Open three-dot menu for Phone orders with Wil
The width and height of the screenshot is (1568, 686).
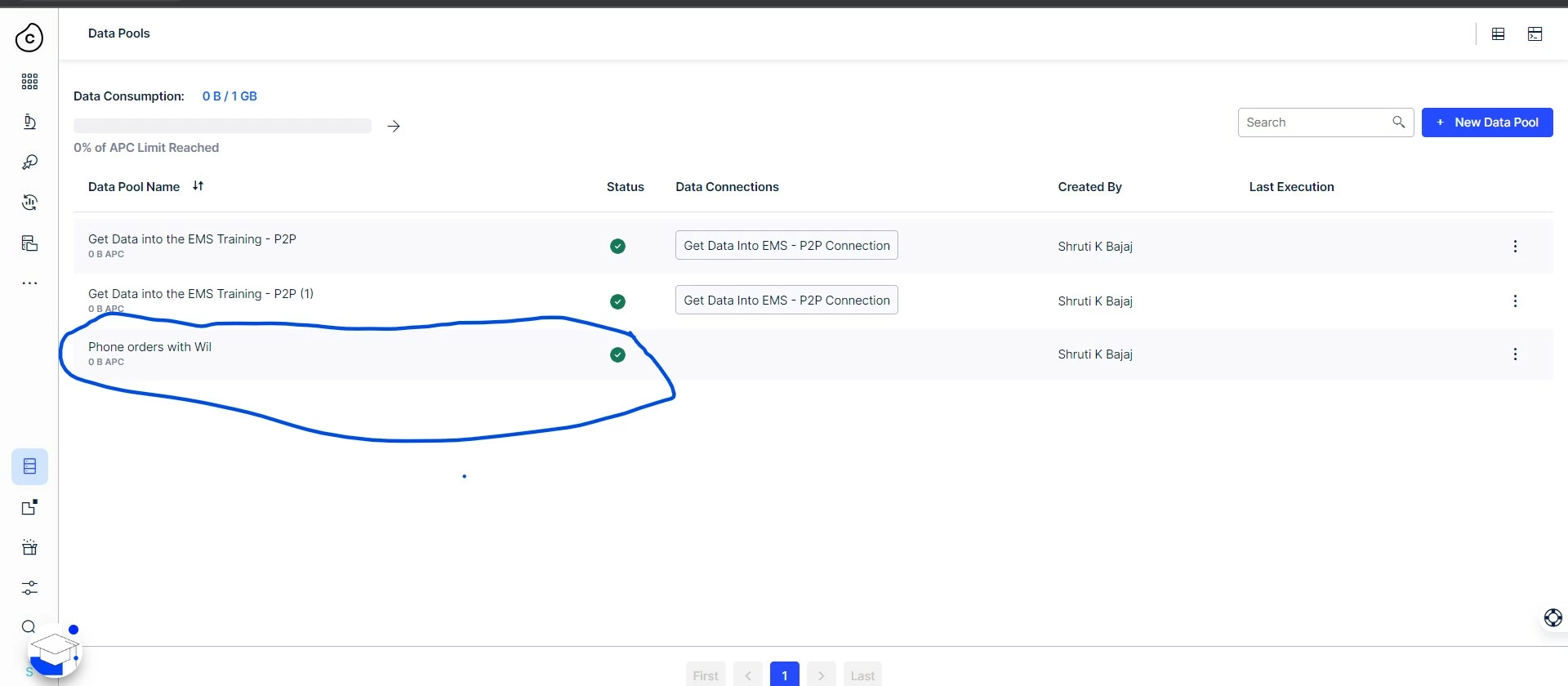pyautogui.click(x=1515, y=354)
